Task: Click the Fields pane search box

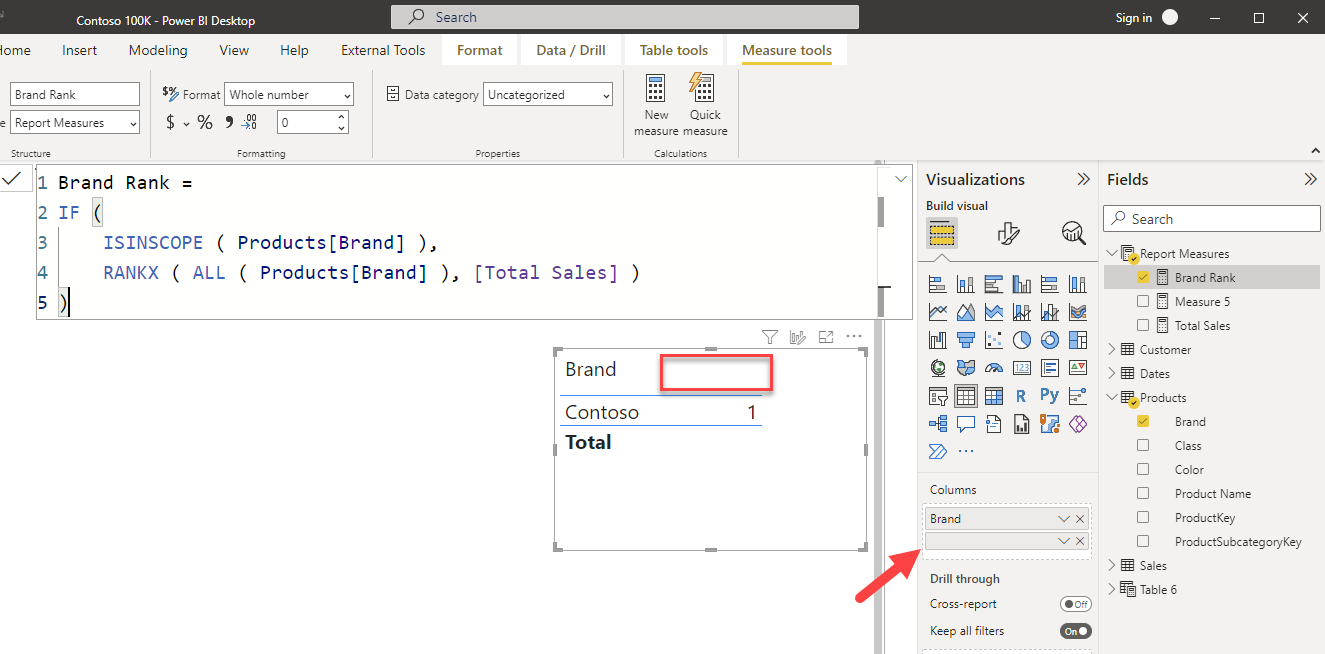Action: pos(1212,219)
